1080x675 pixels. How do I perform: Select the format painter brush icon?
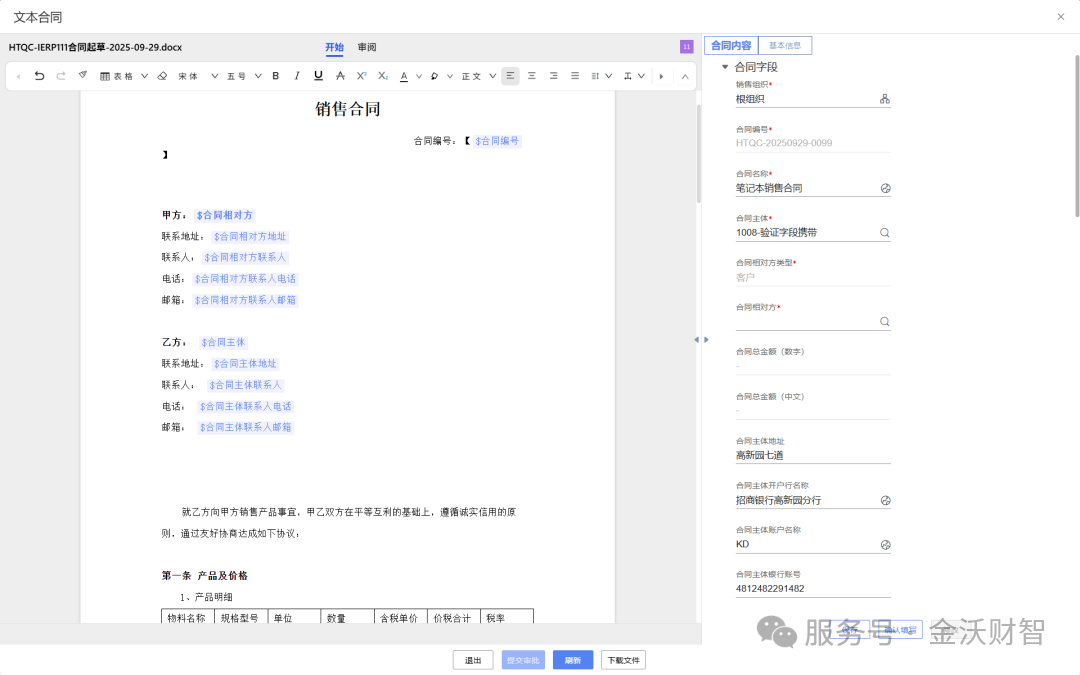[83, 75]
